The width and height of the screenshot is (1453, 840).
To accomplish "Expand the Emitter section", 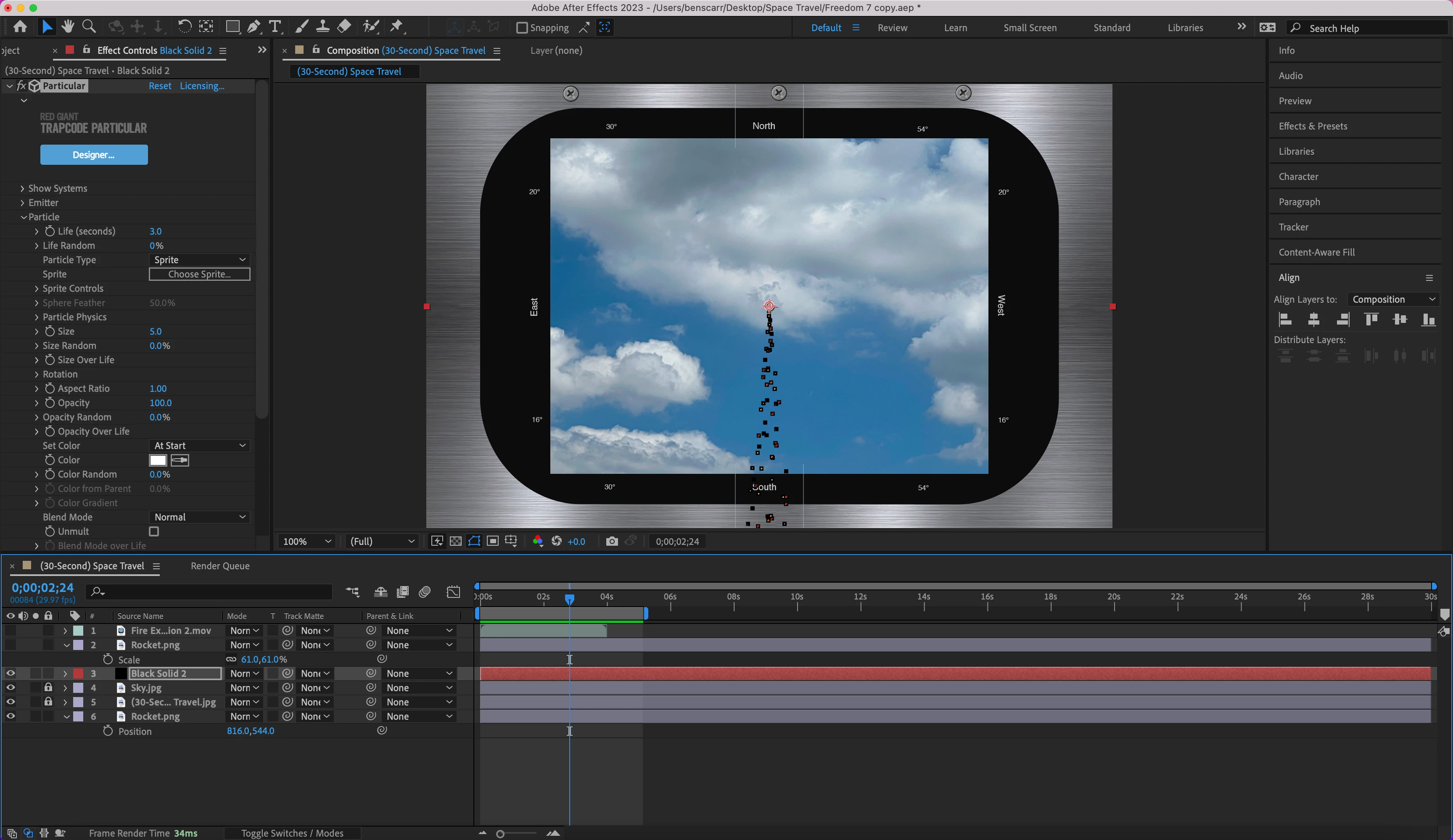I will (x=22, y=203).
